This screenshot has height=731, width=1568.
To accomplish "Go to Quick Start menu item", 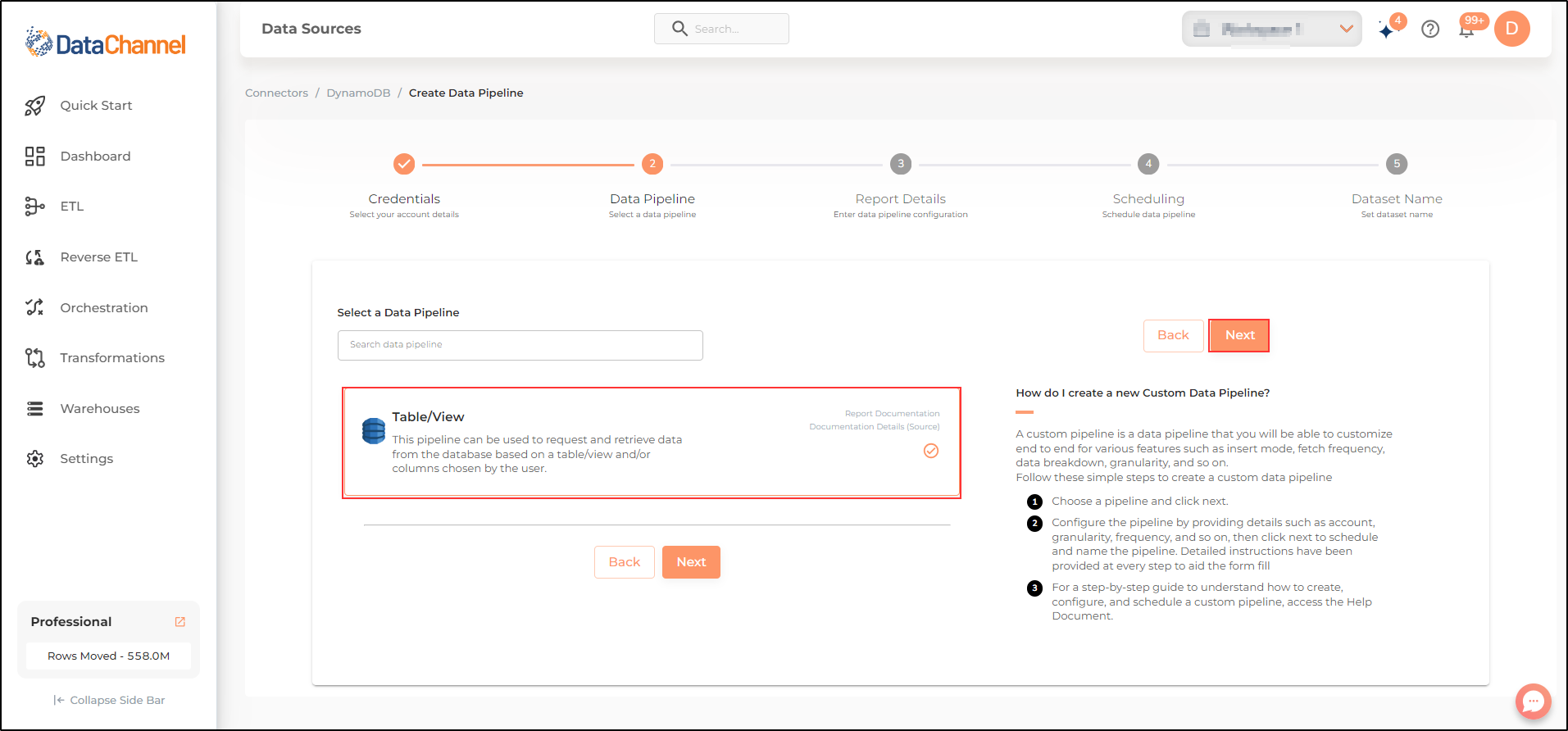I will [96, 106].
